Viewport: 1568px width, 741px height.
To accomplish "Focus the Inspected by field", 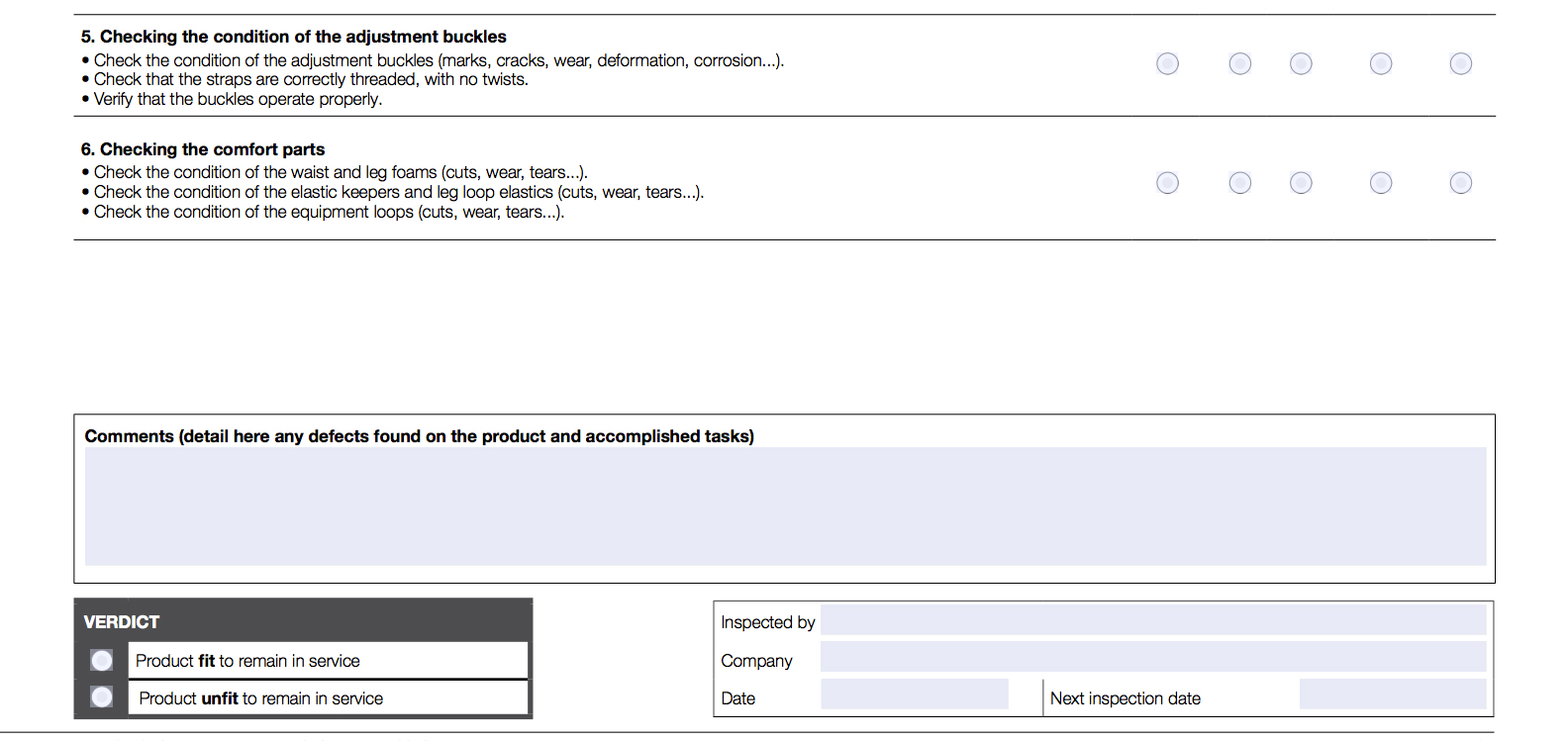I will pos(1152,620).
